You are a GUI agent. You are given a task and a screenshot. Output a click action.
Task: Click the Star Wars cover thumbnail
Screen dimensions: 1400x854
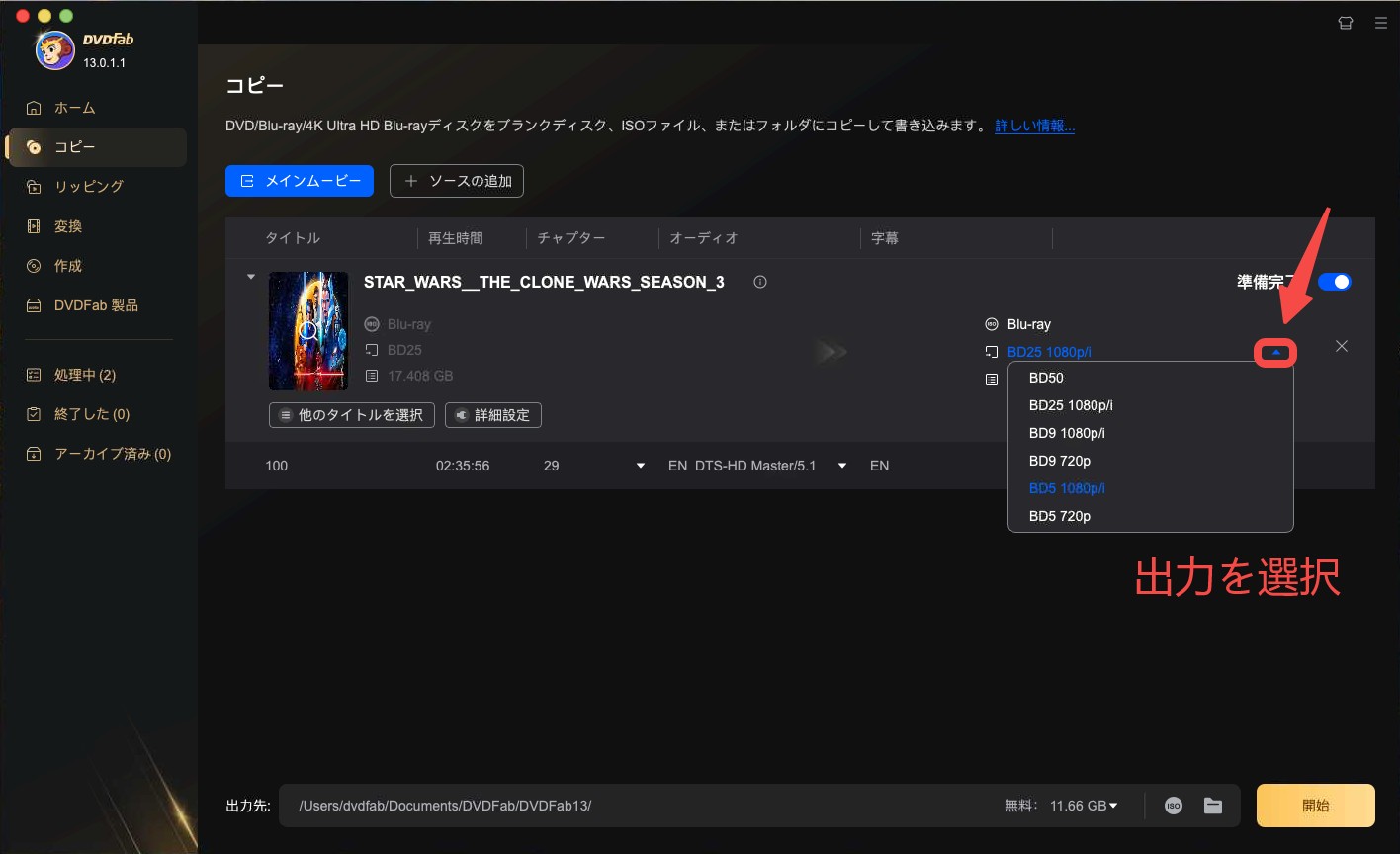[308, 331]
